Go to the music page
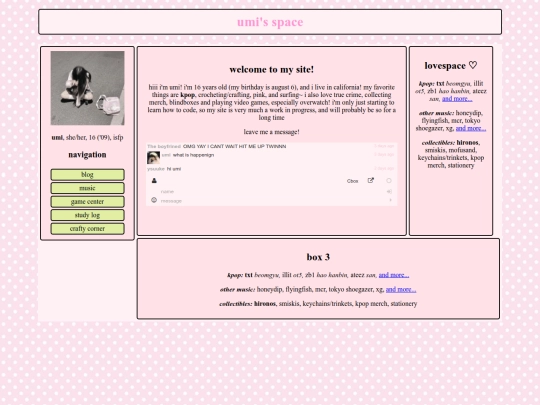Screen dimensions: 540x405 (x=87, y=188)
